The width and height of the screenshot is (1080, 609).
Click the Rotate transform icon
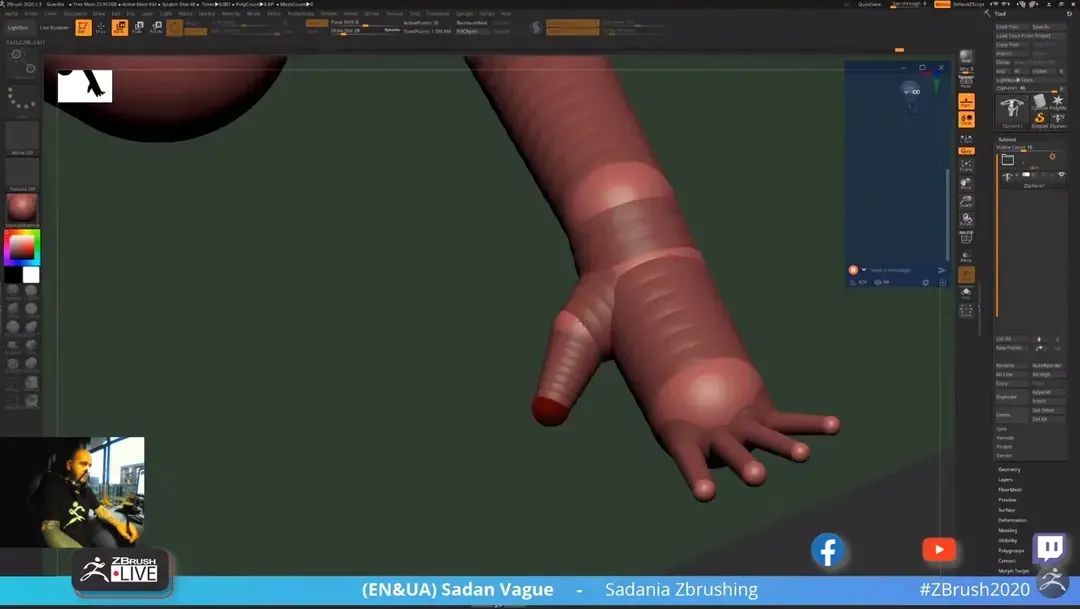pyautogui.click(x=156, y=28)
